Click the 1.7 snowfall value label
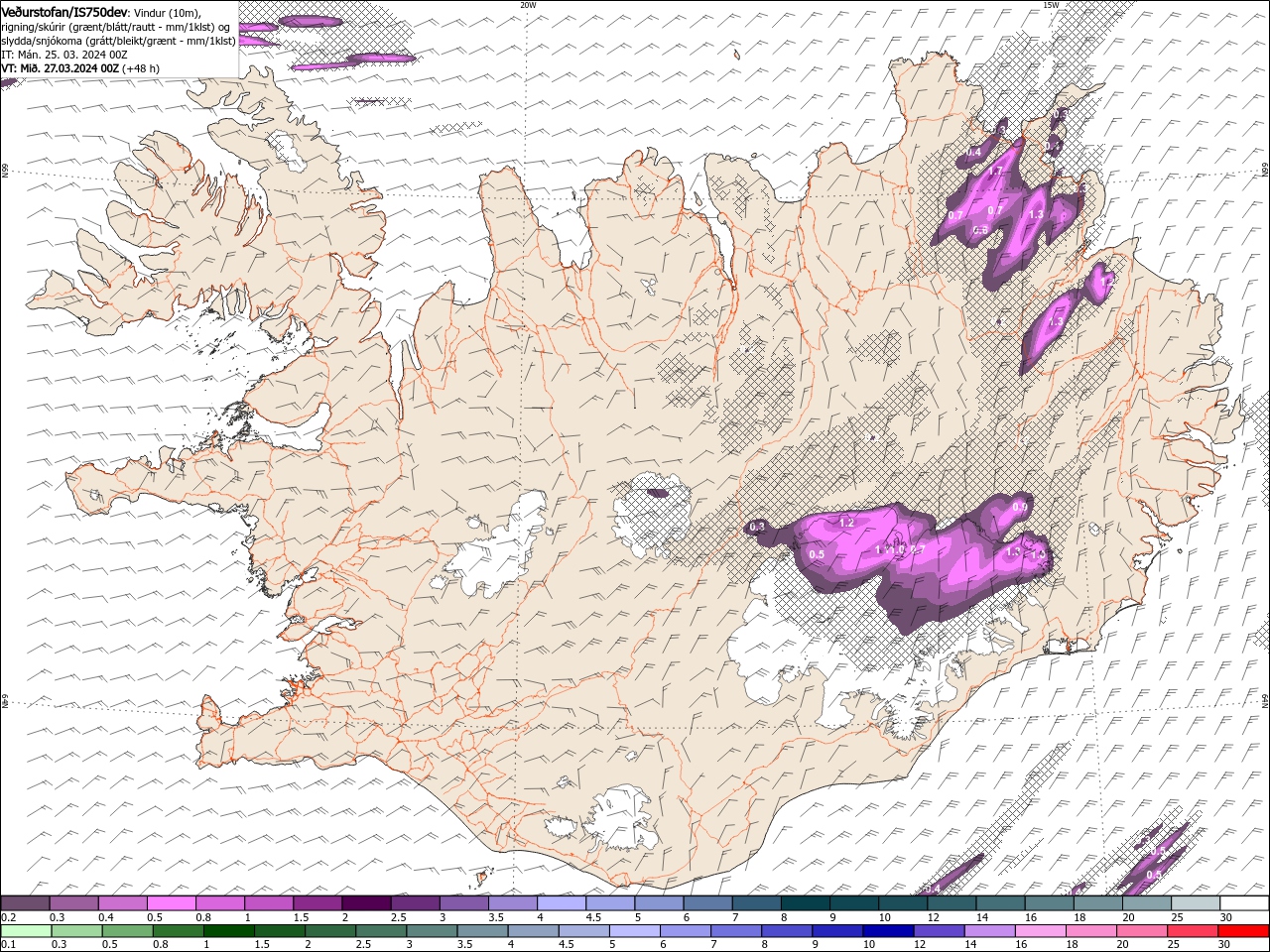Screen dimensions: 1270x952 995,172
